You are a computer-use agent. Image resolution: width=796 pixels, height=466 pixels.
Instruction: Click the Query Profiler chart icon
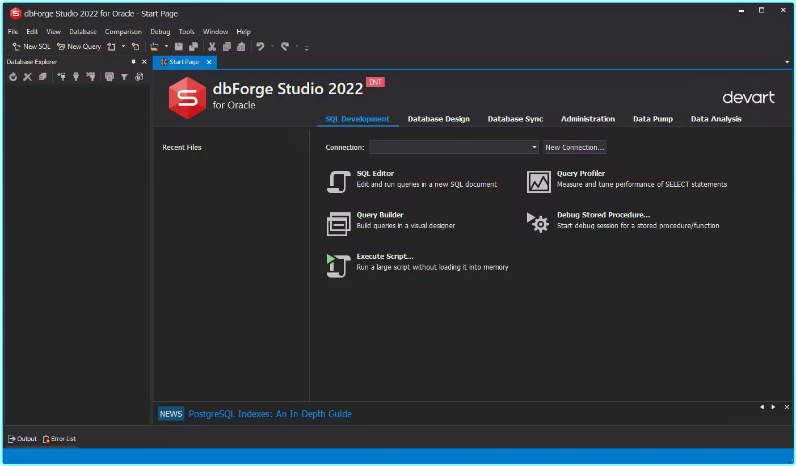[538, 181]
